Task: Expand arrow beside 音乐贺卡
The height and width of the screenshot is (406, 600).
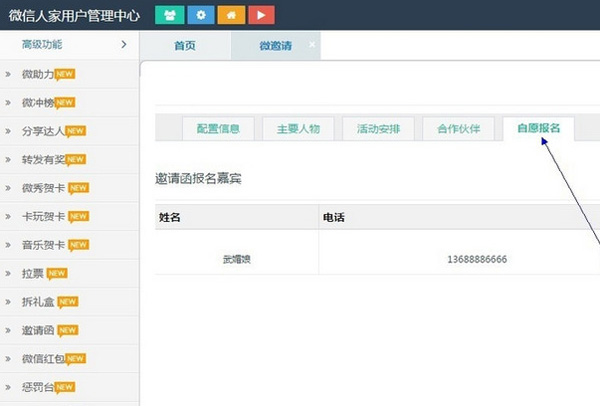Action: click(x=8, y=245)
